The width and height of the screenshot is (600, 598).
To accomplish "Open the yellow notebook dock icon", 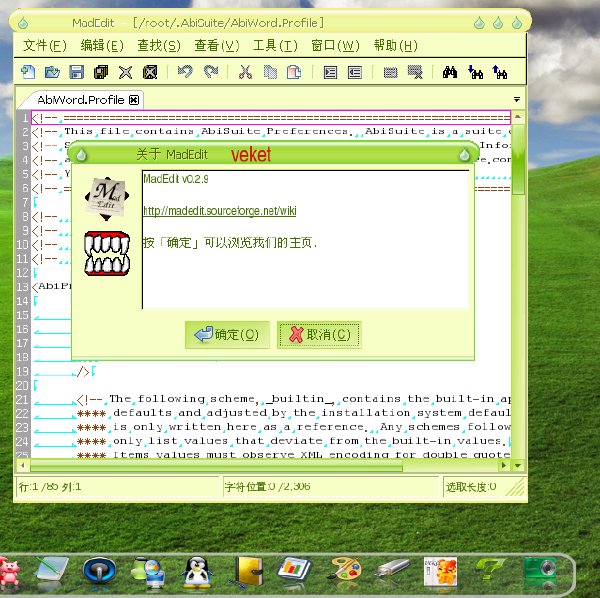I will (x=248, y=571).
